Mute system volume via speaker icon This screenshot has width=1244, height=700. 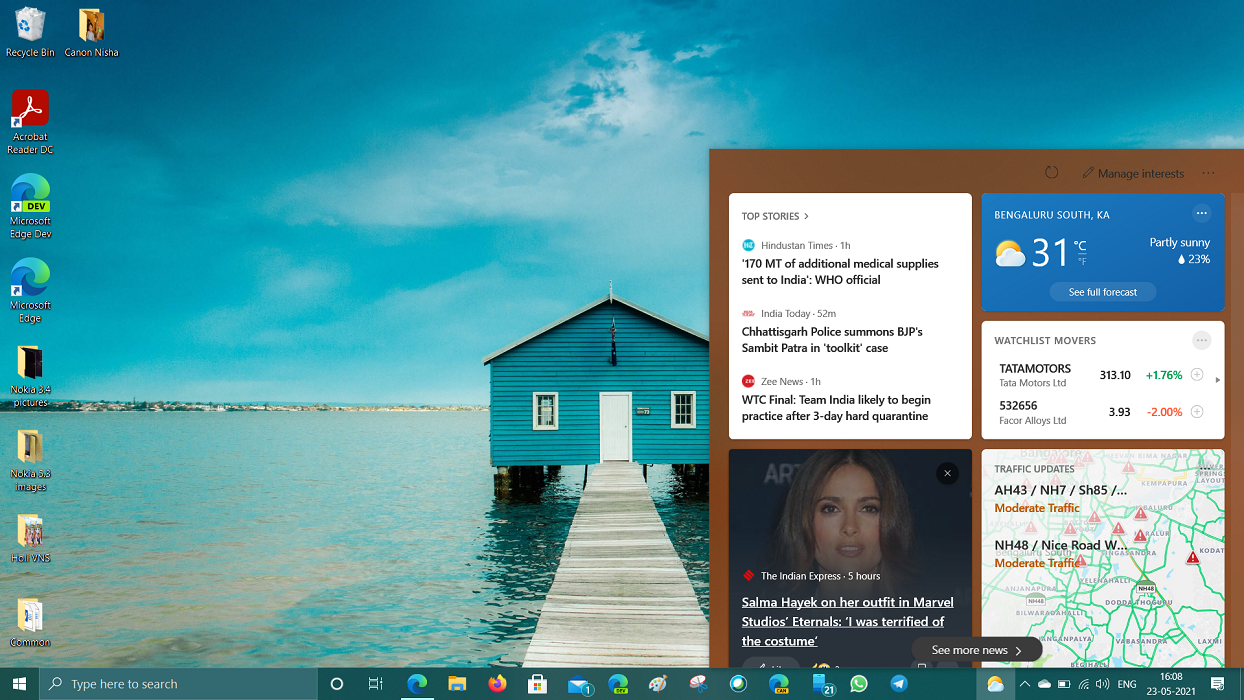[x=1105, y=684]
